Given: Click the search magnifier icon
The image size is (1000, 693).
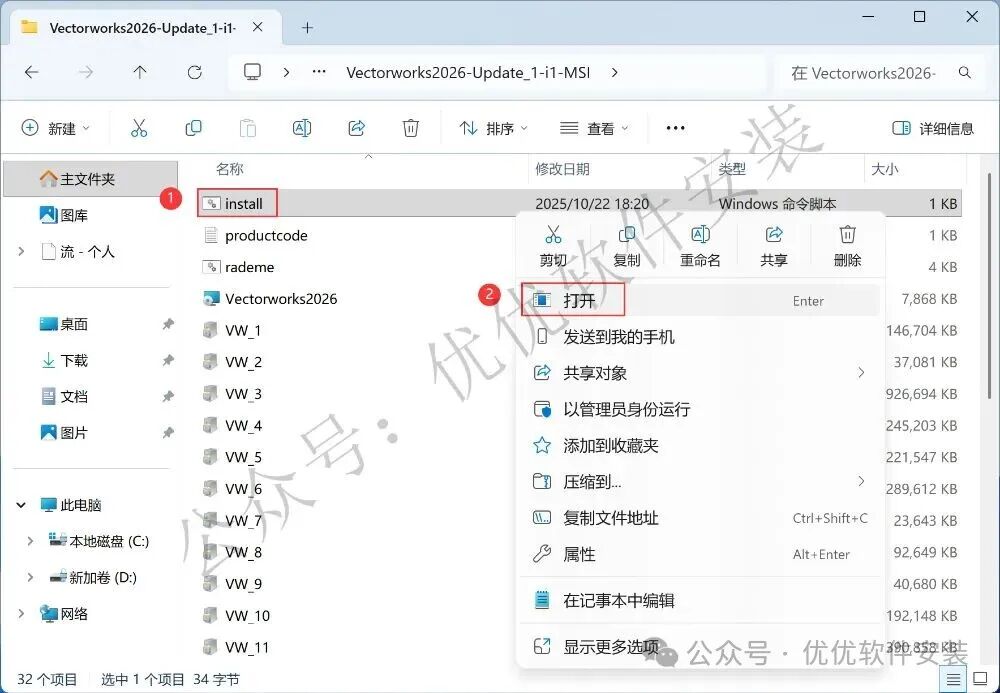Looking at the screenshot, I should (x=965, y=73).
